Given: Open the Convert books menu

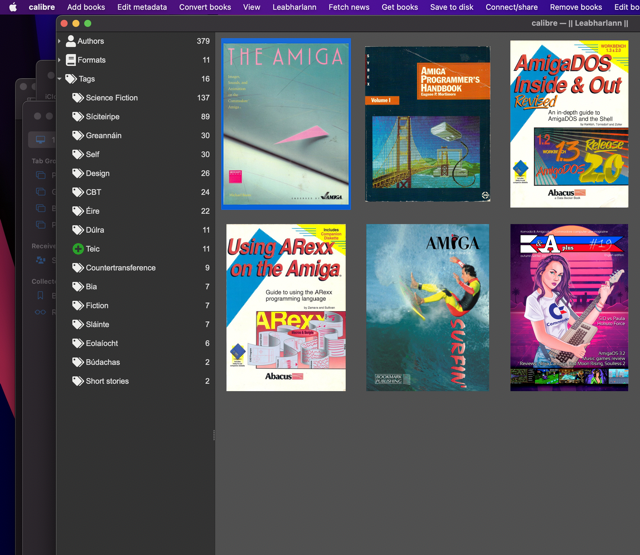Looking at the screenshot, I should (x=205, y=7).
